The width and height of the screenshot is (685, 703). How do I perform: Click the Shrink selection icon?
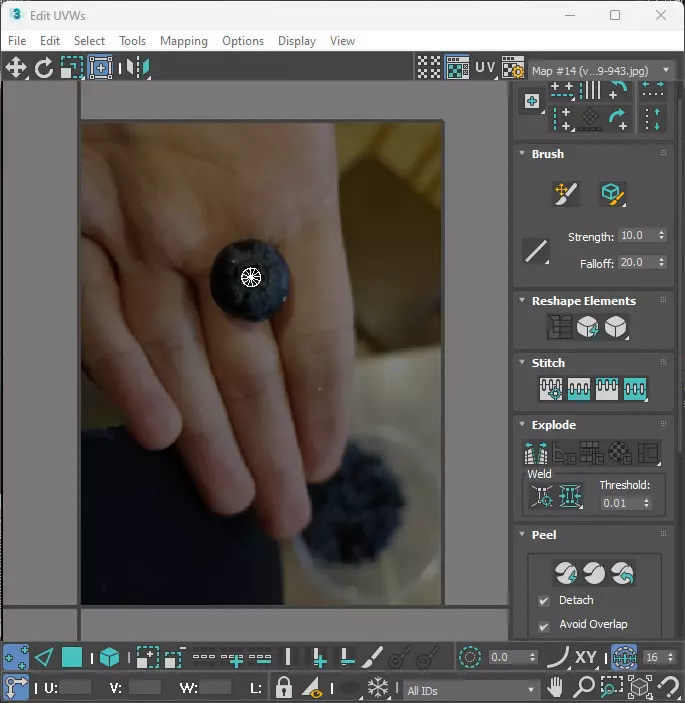175,658
